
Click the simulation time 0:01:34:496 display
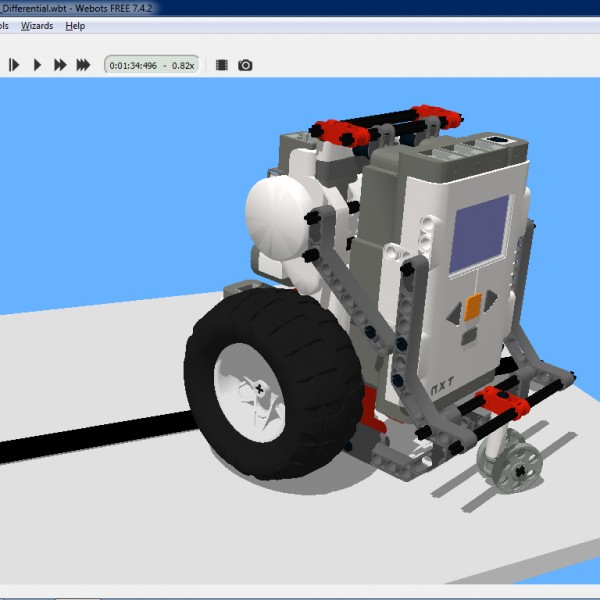click(152, 65)
